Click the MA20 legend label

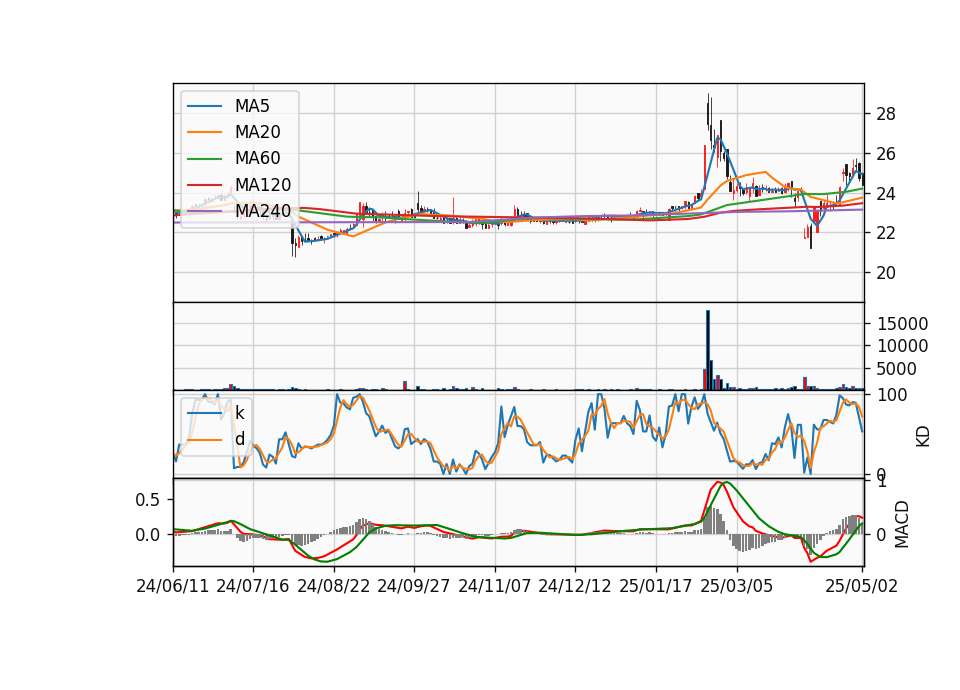[x=257, y=132]
